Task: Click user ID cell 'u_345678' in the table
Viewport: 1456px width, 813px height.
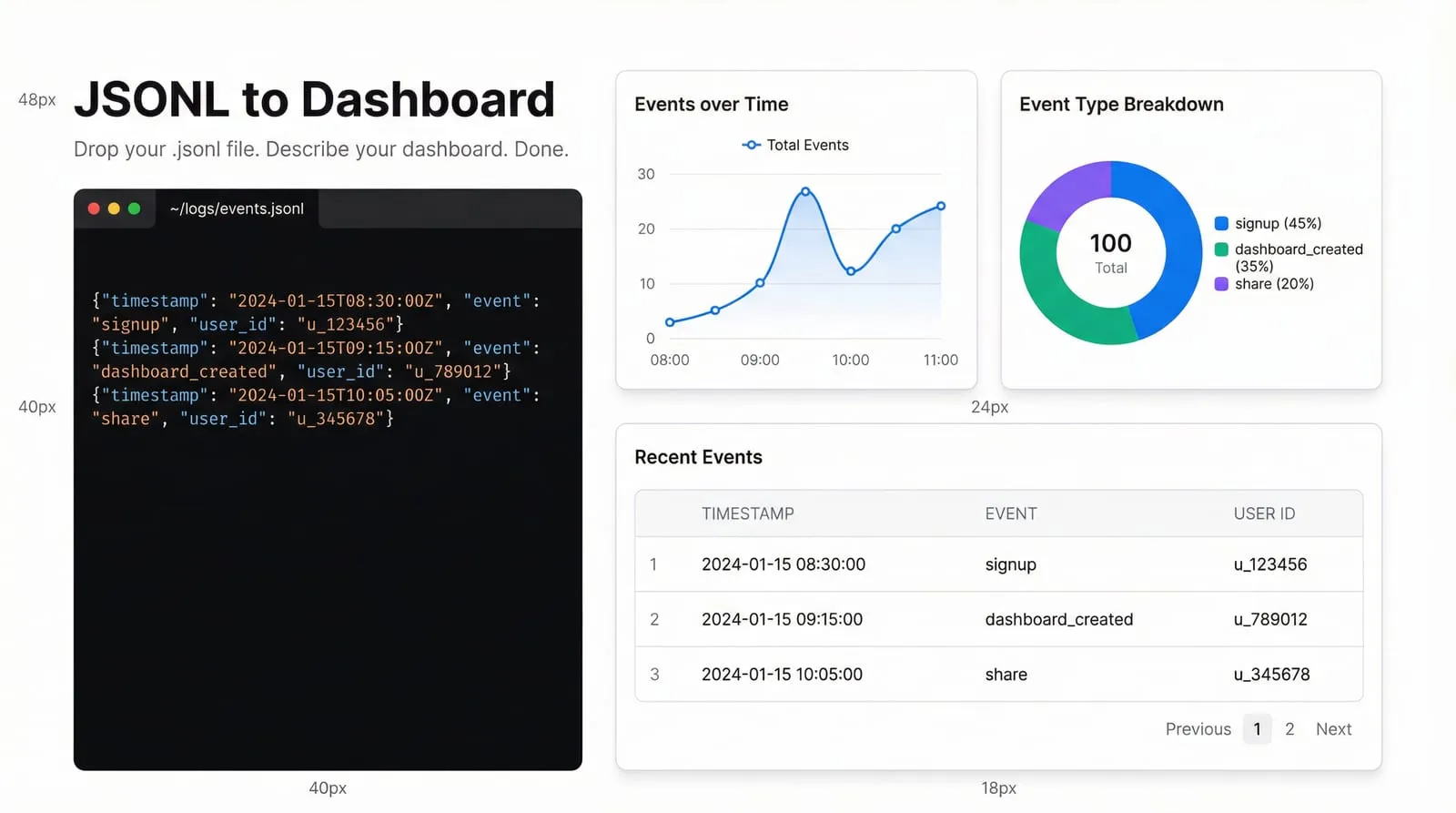Action: [x=1271, y=675]
